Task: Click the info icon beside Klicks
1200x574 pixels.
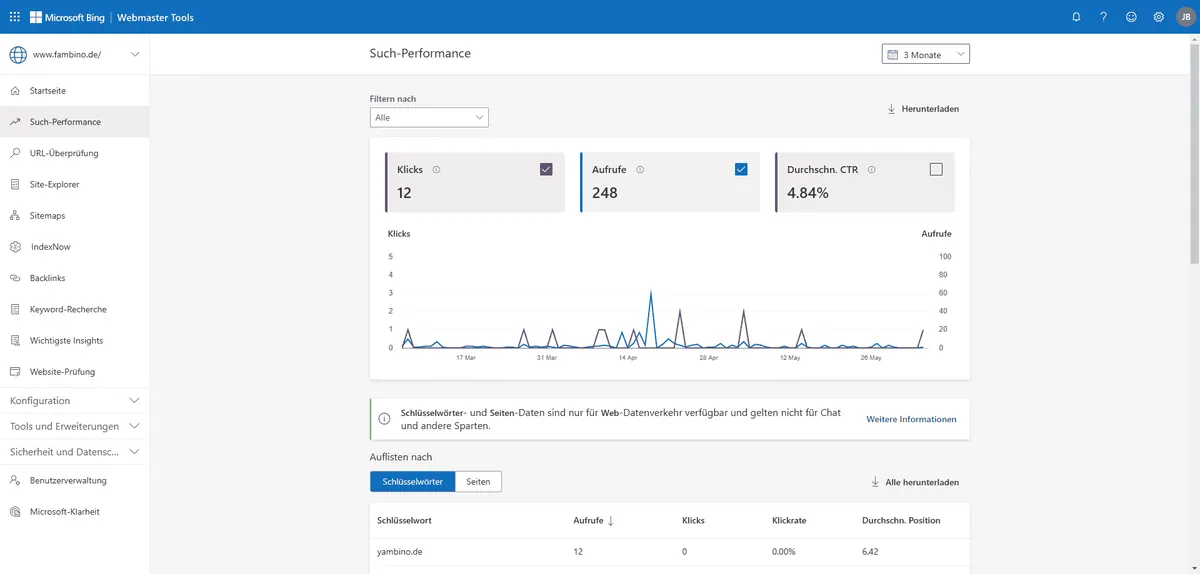Action: pyautogui.click(x=436, y=170)
